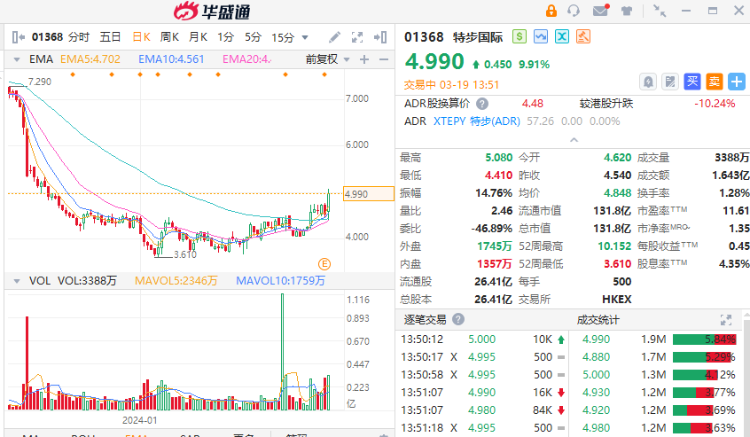This screenshot has width=750, height=437.
Task: Open the VOL indicator dropdown
Action: click(17, 281)
